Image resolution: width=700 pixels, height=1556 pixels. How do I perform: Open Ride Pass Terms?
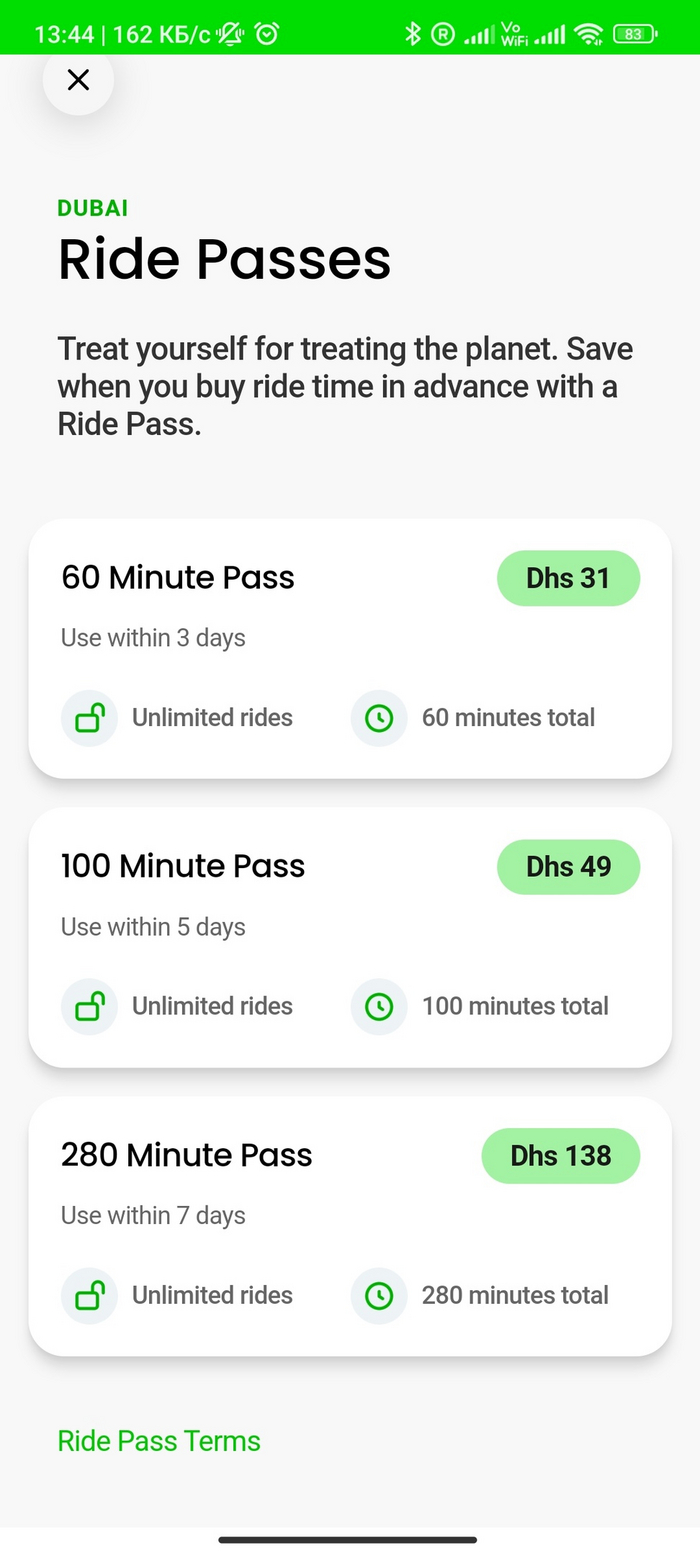click(158, 1440)
